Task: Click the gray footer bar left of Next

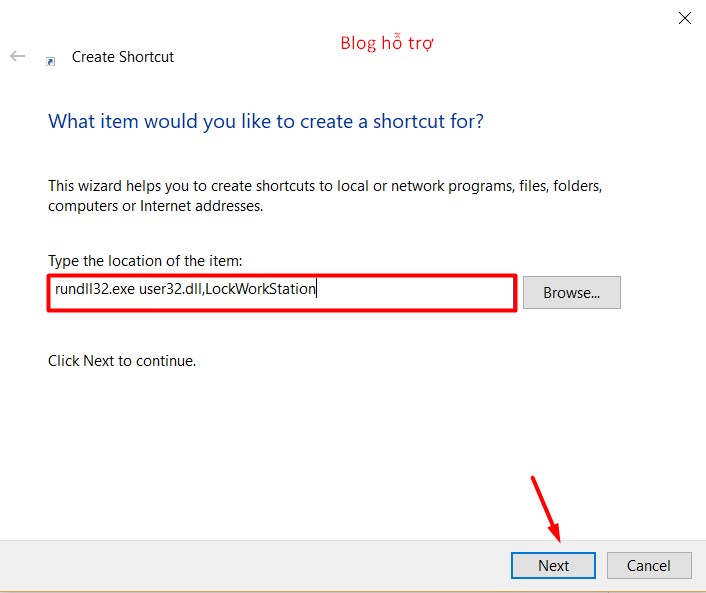Action: click(250, 565)
